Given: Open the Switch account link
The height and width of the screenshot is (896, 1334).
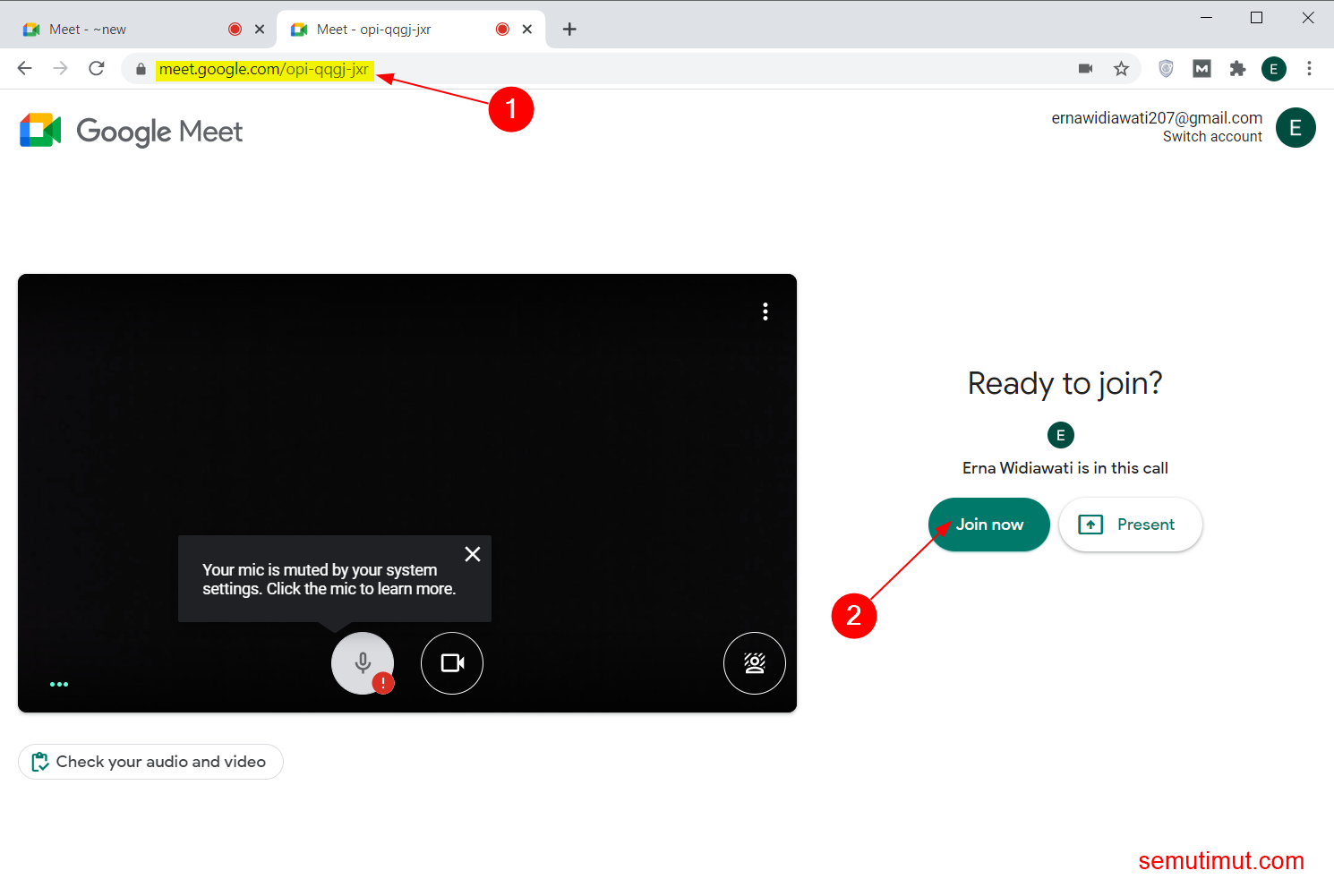Looking at the screenshot, I should [1212, 136].
